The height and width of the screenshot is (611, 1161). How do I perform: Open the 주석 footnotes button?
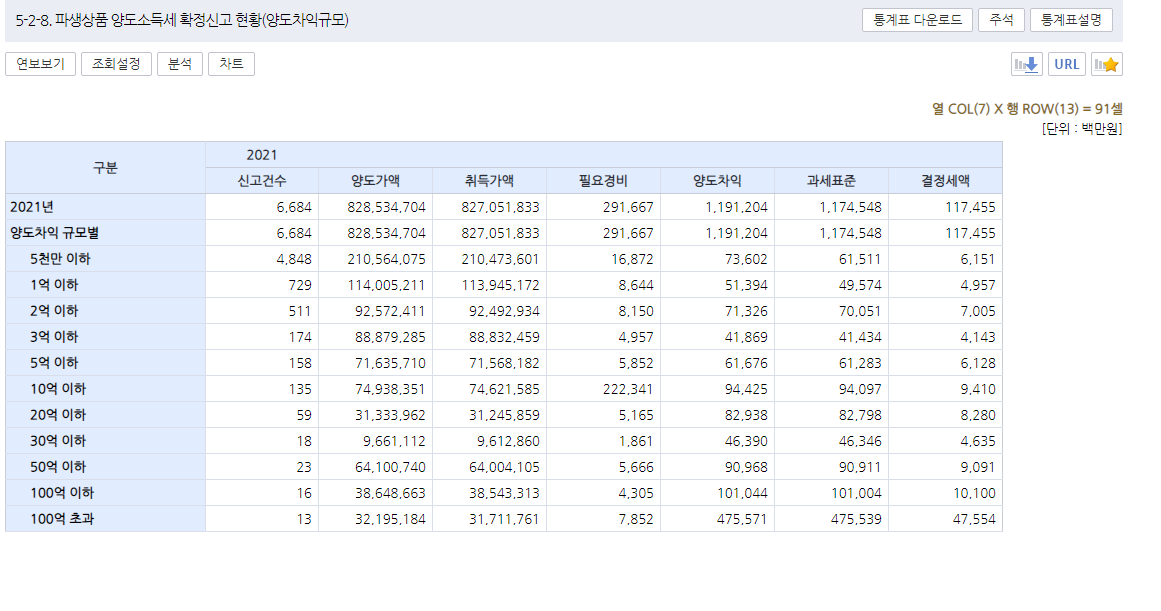1001,20
